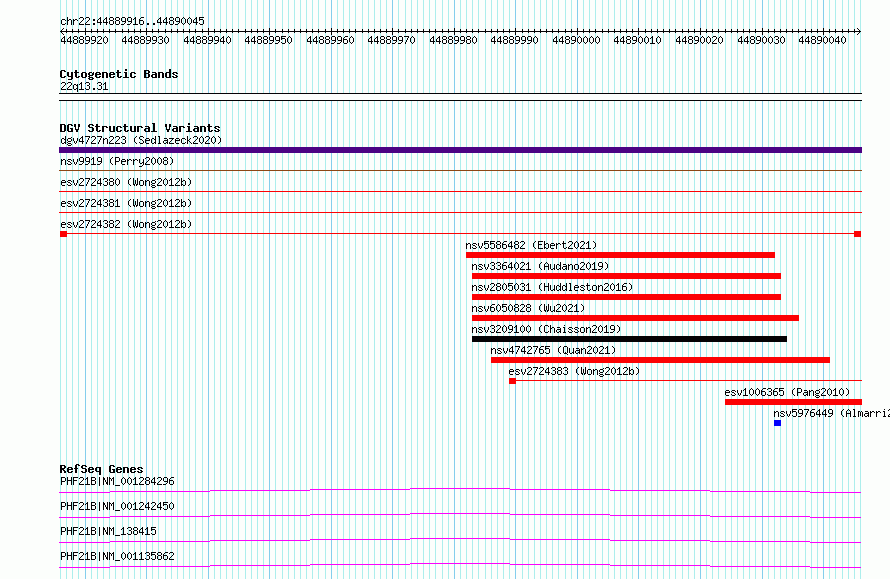Click the RefSeq Genes track title

coord(102,469)
